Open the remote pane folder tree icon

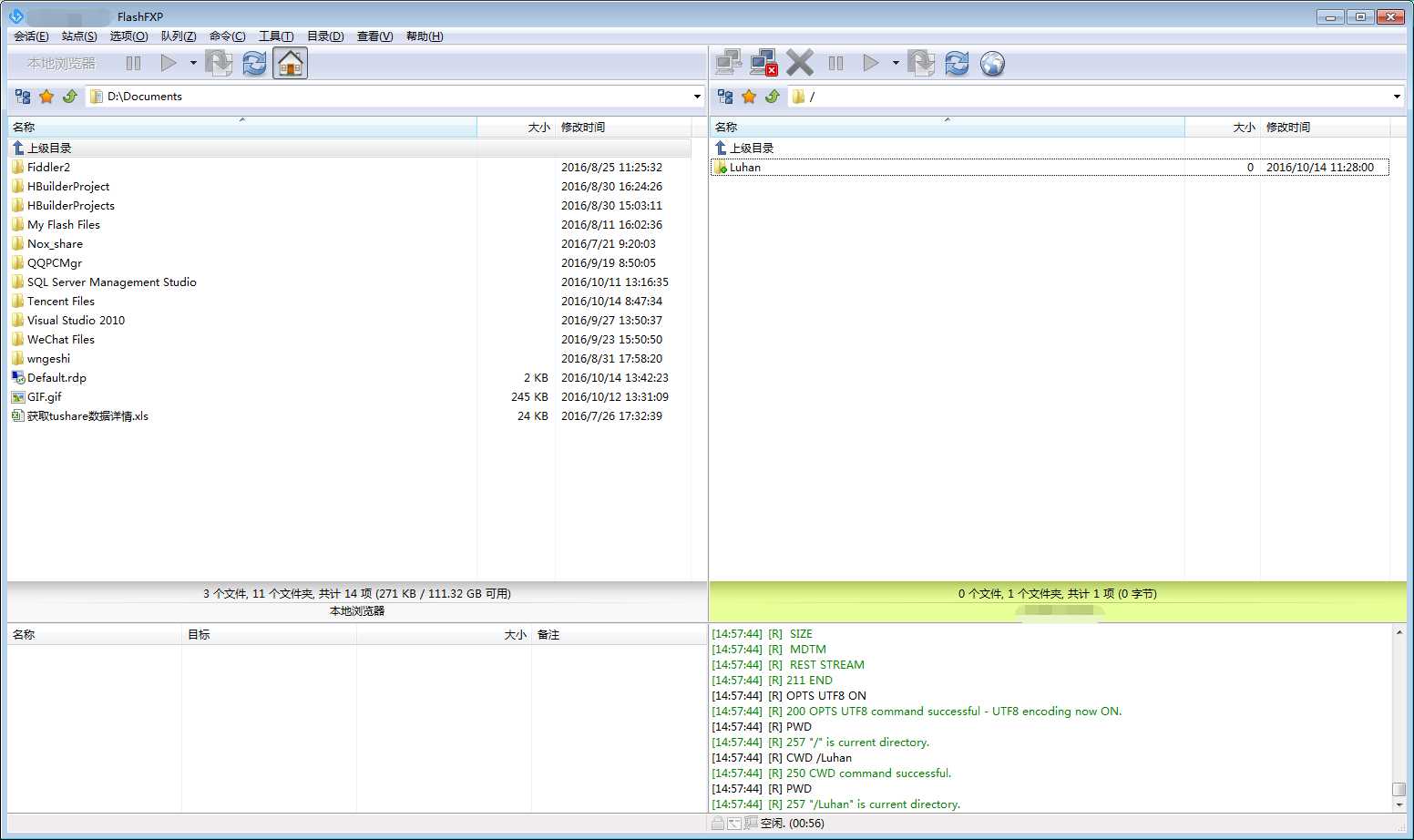pyautogui.click(x=725, y=97)
